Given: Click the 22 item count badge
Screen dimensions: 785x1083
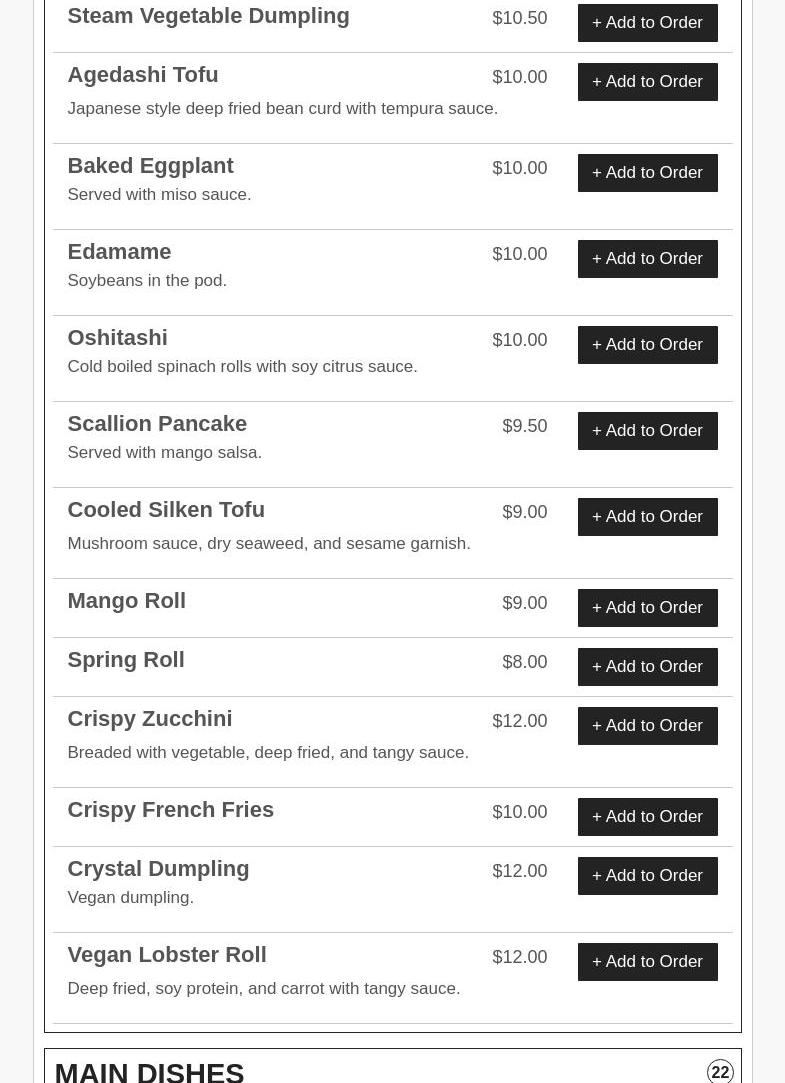Looking at the screenshot, I should pos(720,1072).
